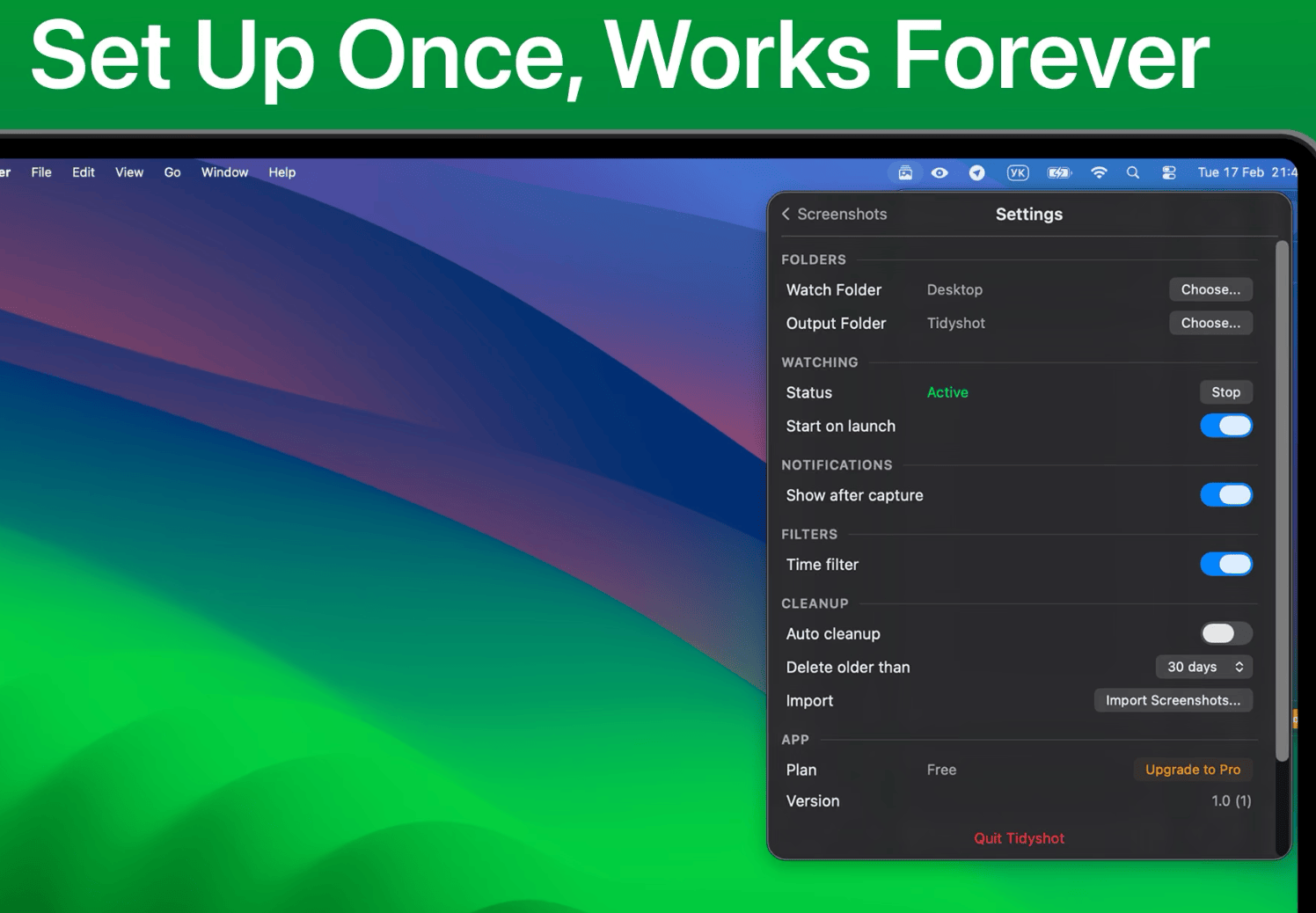Disable the Start on launch toggle
The height and width of the screenshot is (913, 1316).
[1225, 426]
